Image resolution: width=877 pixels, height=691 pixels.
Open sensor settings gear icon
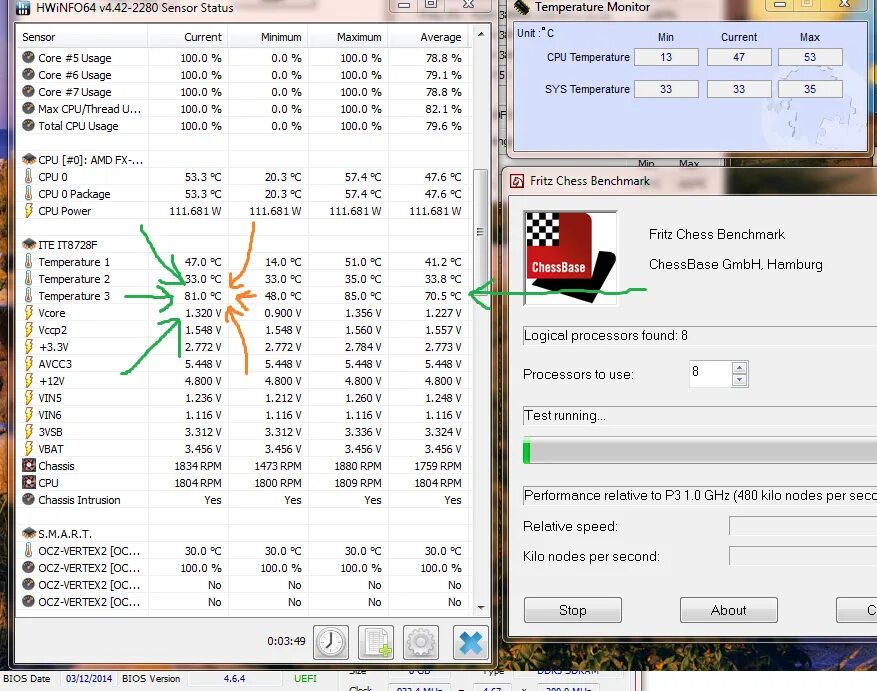point(421,642)
